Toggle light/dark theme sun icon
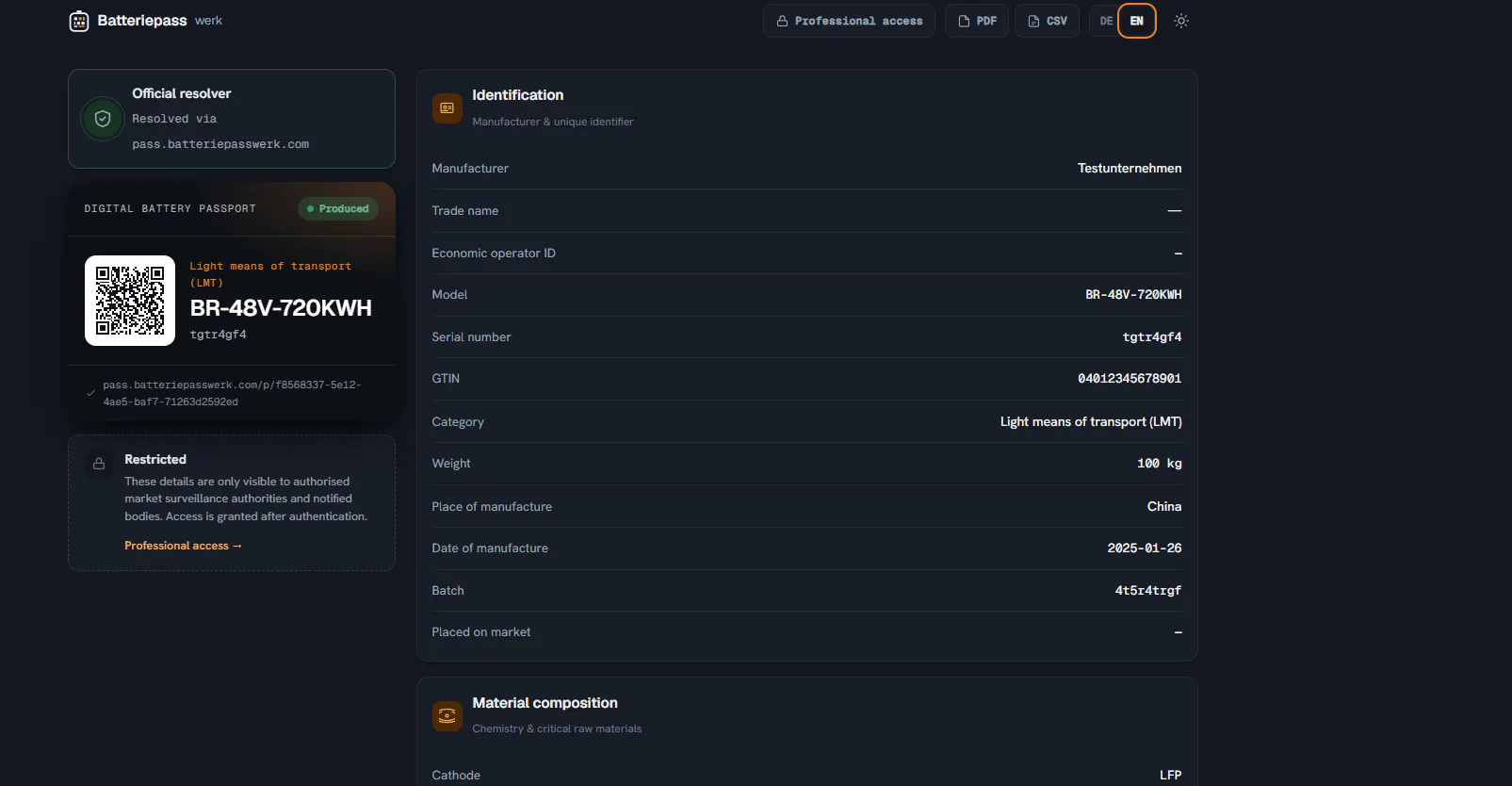The width and height of the screenshot is (1512, 786). point(1181,21)
